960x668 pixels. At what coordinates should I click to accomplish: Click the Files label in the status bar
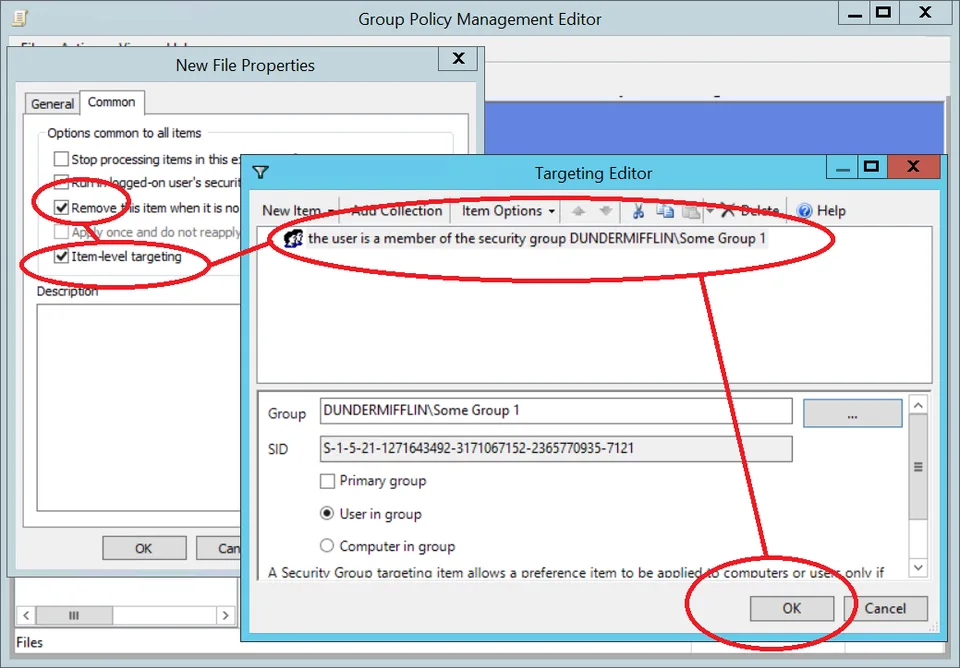[29, 642]
